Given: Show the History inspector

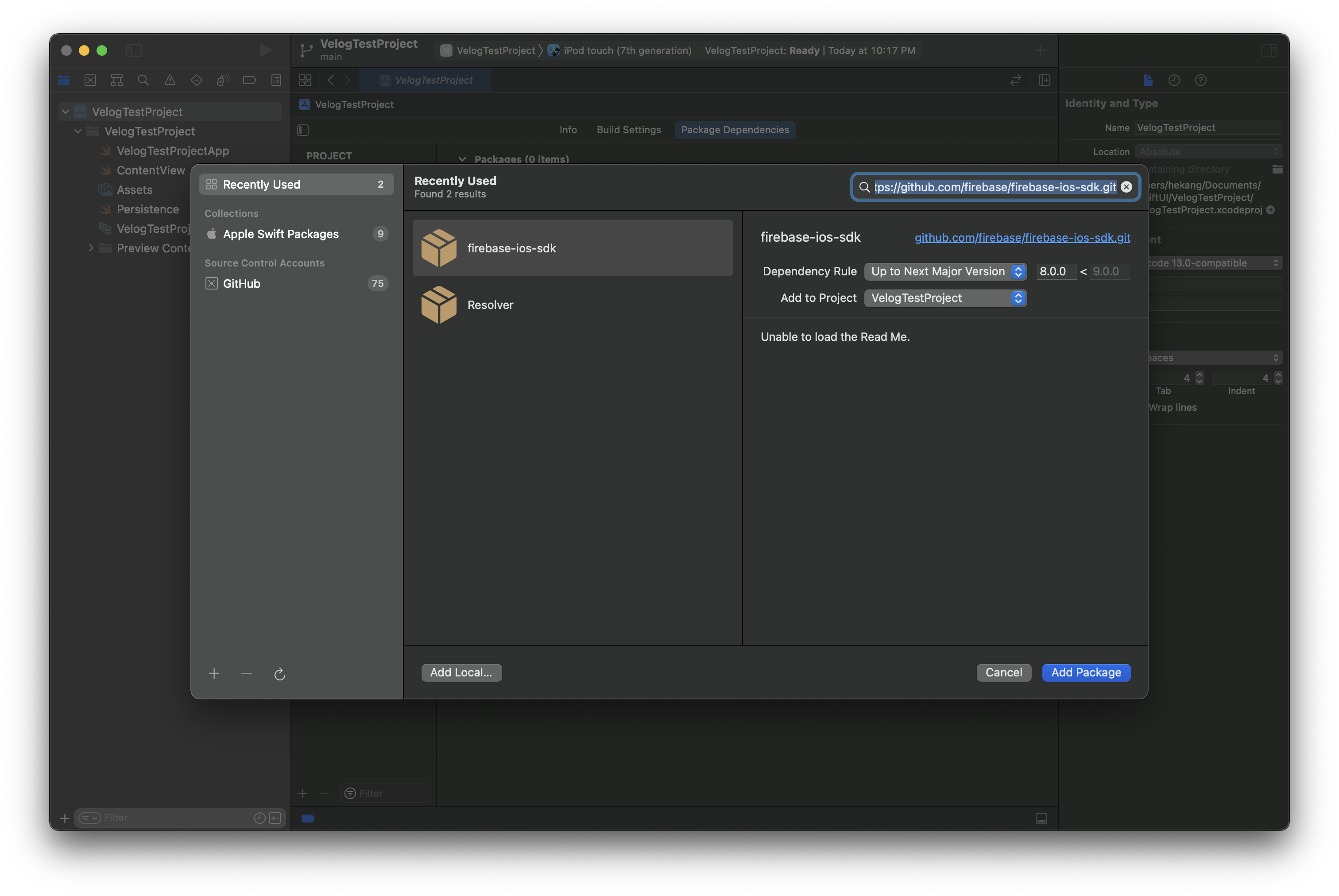Looking at the screenshot, I should pos(1173,80).
